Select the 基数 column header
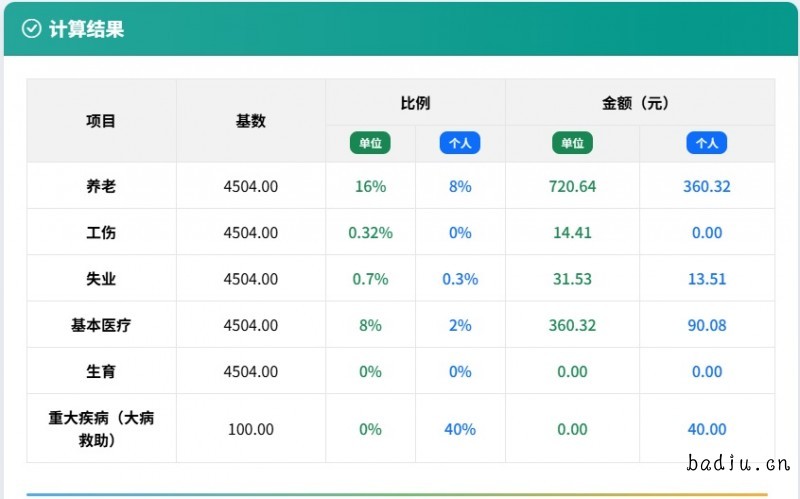 [x=251, y=121]
